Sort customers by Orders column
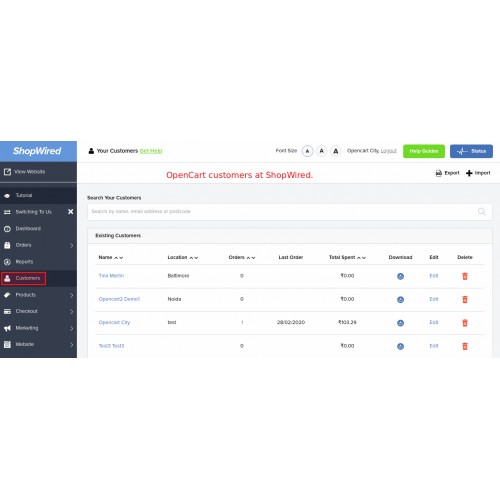This screenshot has width=500, height=500. pyautogui.click(x=242, y=257)
